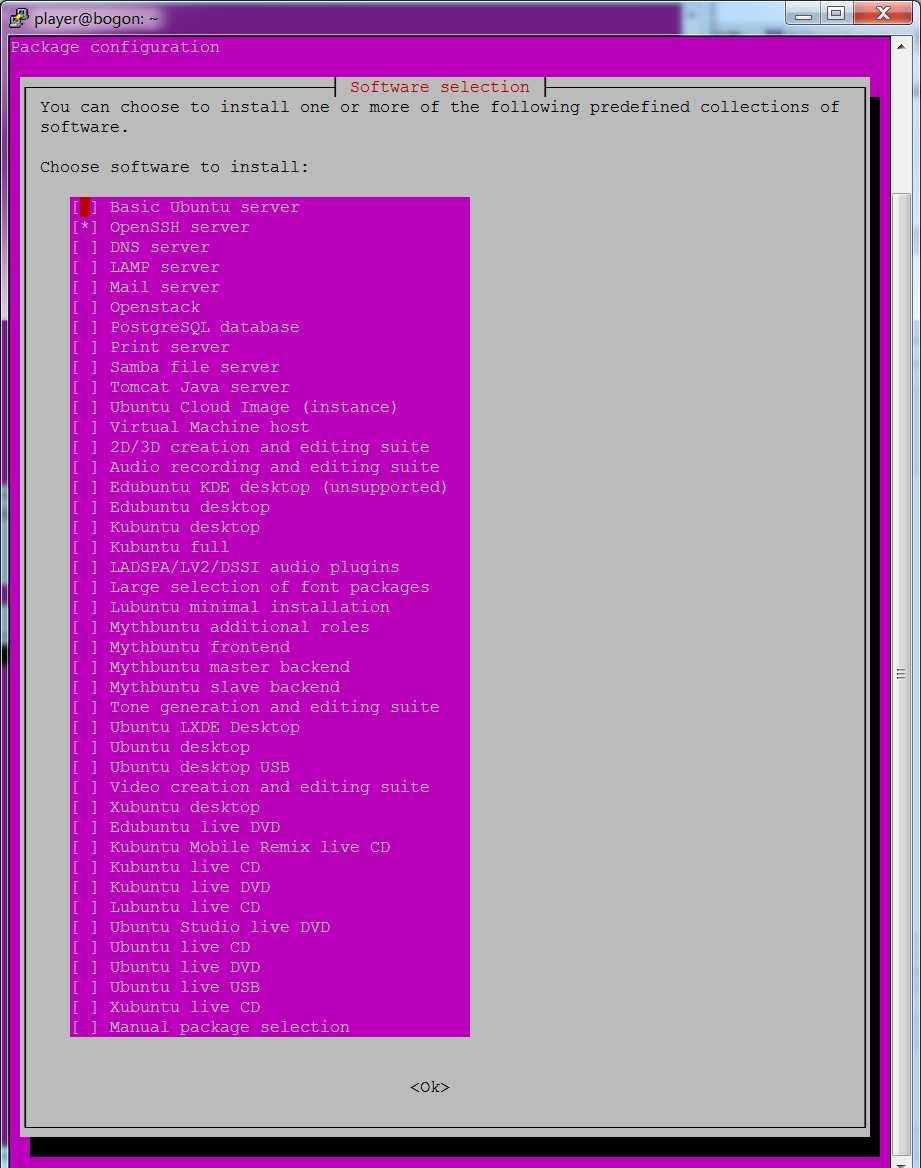Image resolution: width=921 pixels, height=1168 pixels.
Task: Uncheck the OpenSSH server option
Action: point(85,227)
